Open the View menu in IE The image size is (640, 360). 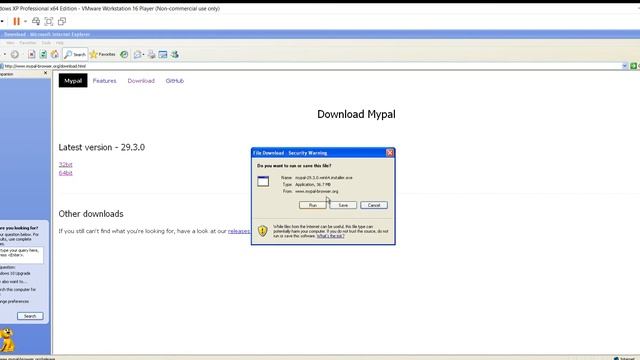coord(10,43)
